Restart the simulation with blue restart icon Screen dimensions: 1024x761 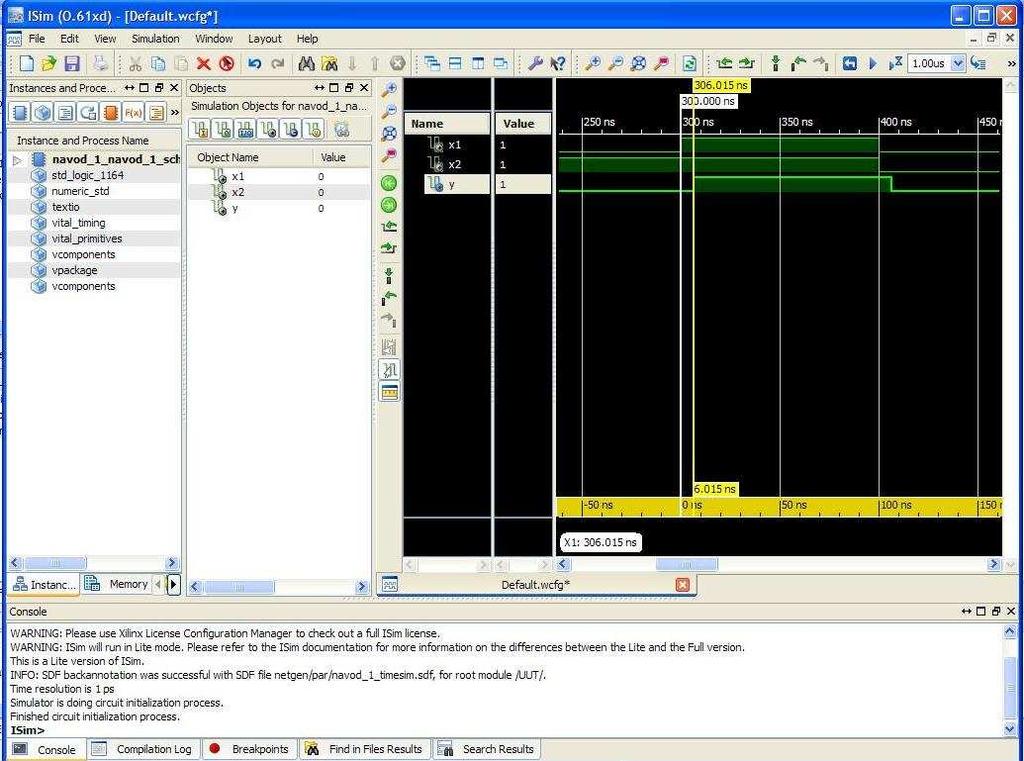(850, 63)
